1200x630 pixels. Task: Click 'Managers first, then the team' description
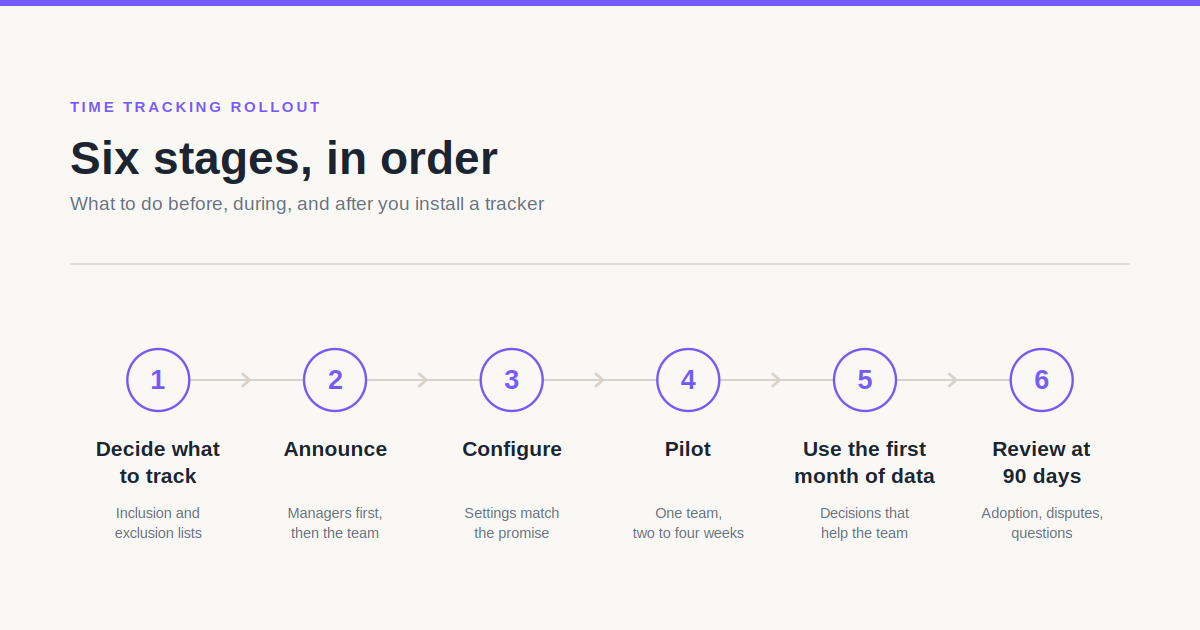pos(335,523)
